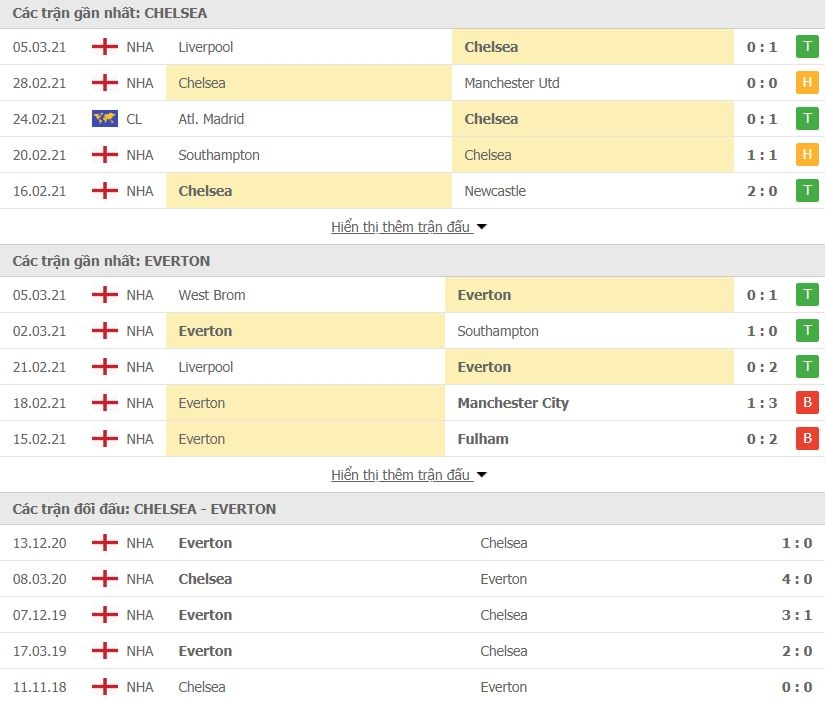Click the dropdown arrow beside Chelsea's show more link
The image size is (825, 701).
(x=482, y=227)
